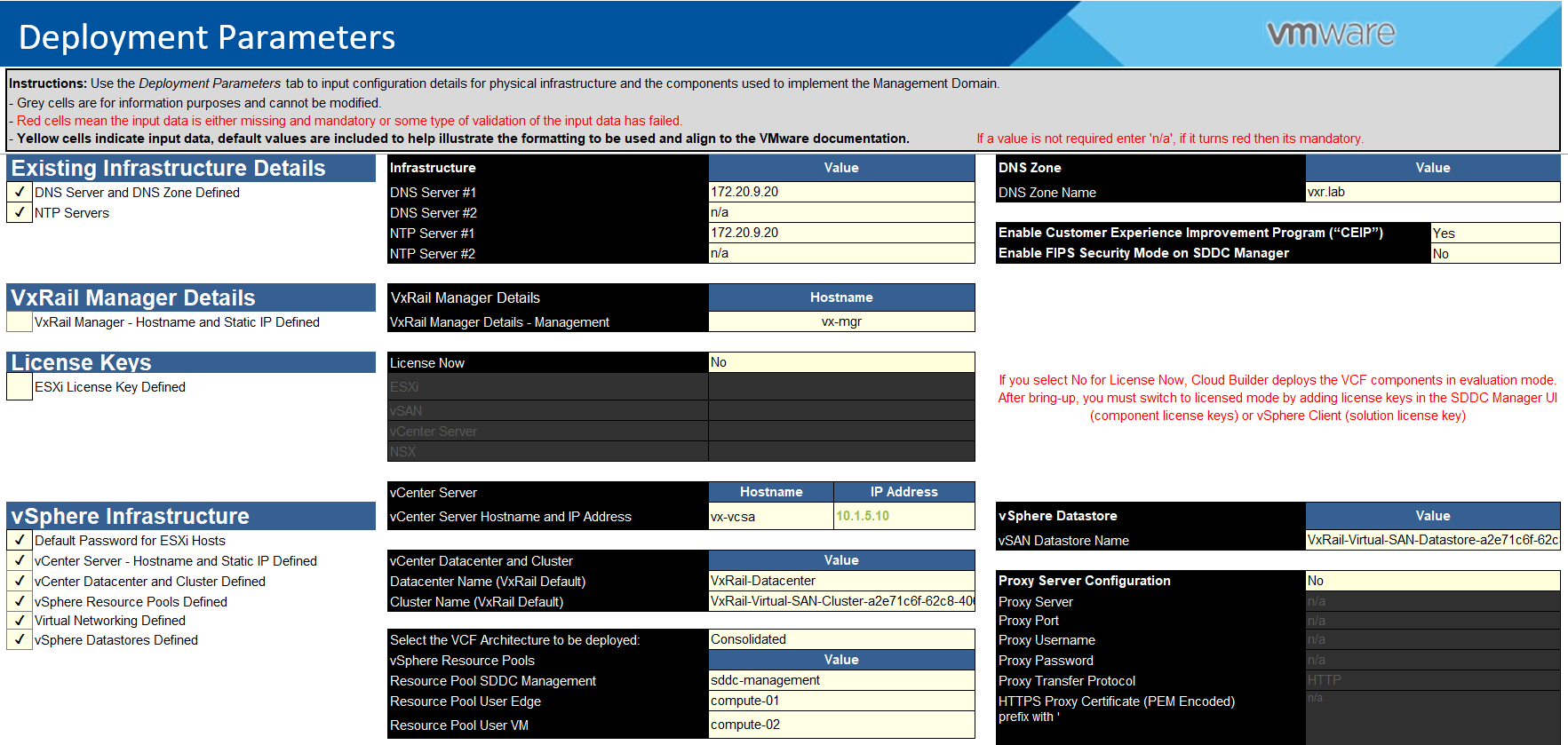
Task: Click the vmware logo
Action: [1331, 34]
